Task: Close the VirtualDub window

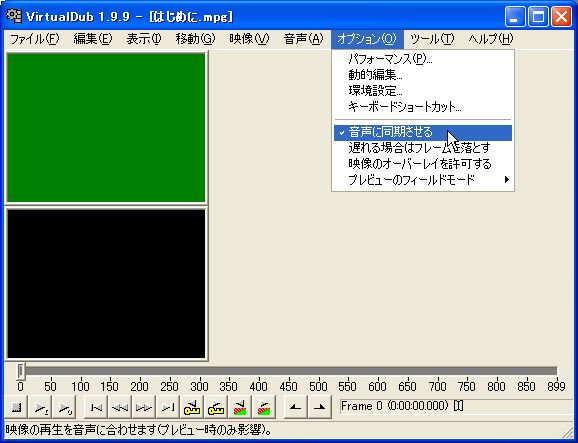Action: [561, 17]
